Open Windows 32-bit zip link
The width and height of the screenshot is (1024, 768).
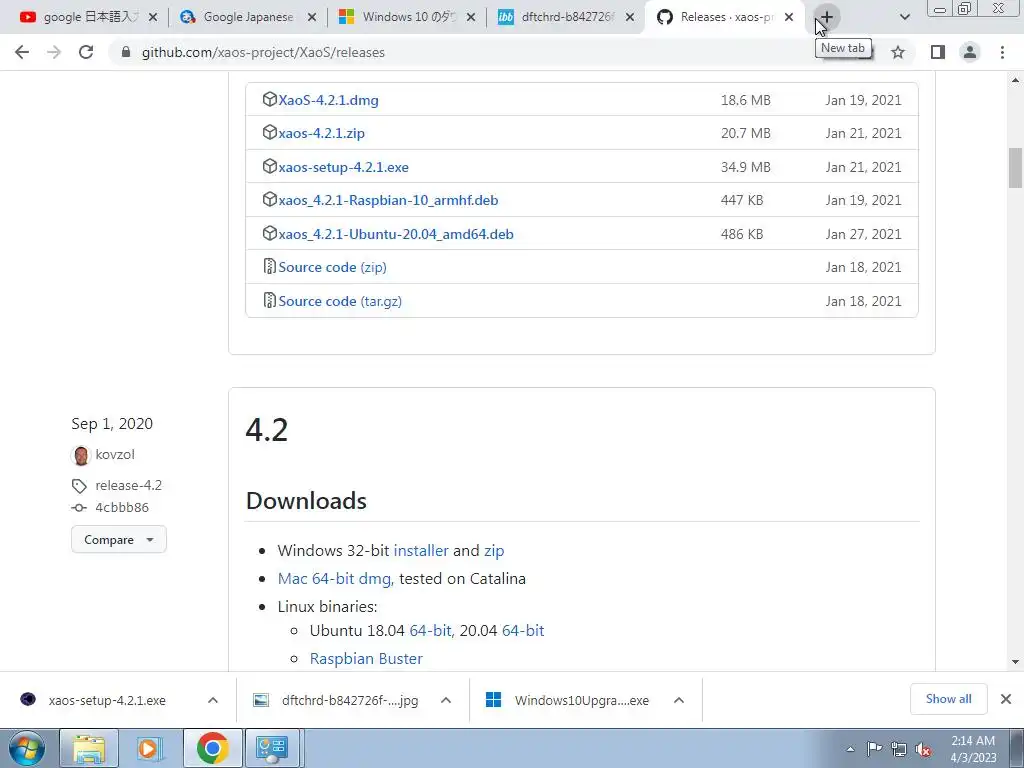[x=494, y=551]
